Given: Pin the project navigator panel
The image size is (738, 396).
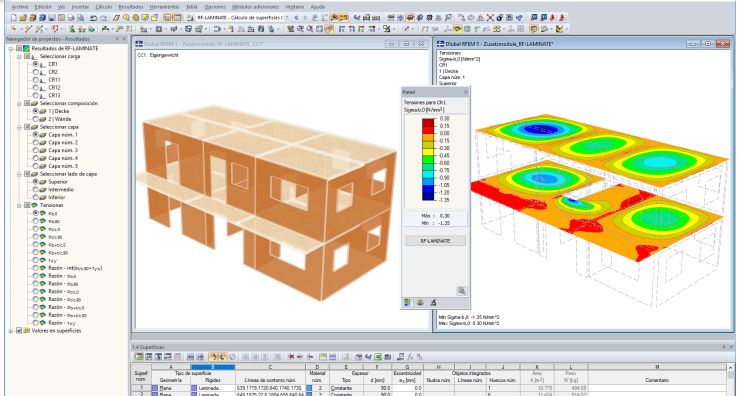Looking at the screenshot, I should click(x=117, y=39).
